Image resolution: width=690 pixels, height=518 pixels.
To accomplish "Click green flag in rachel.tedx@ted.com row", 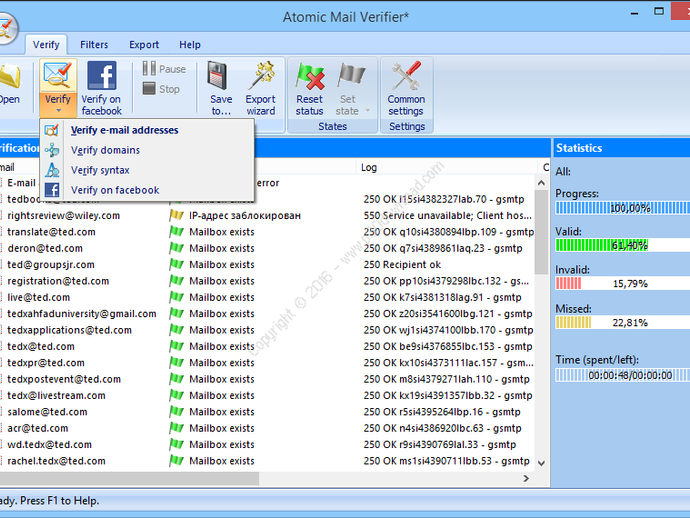I will (x=176, y=461).
